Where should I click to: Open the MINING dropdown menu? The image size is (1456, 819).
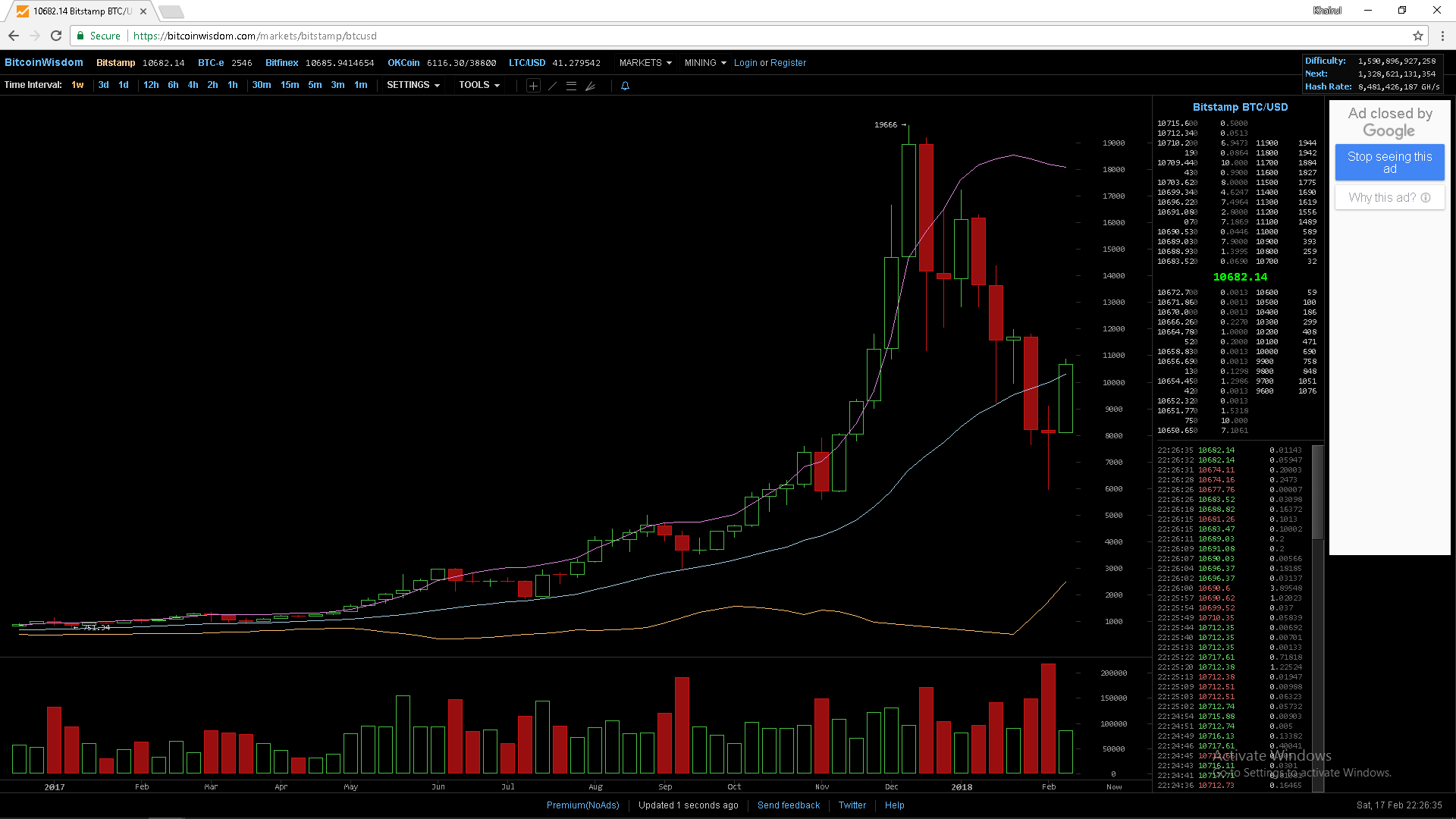705,63
